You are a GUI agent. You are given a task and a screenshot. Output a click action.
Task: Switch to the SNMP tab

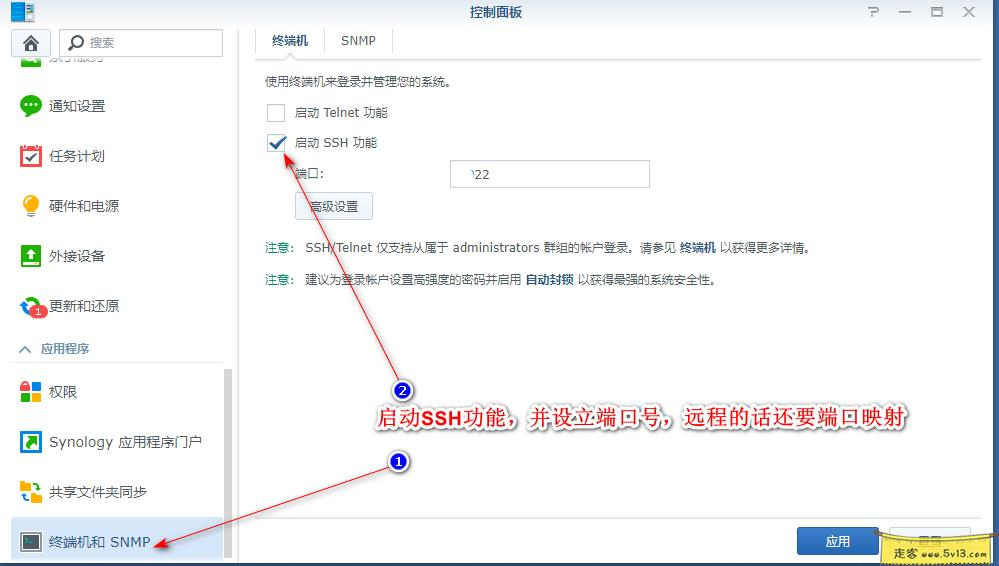pyautogui.click(x=358, y=41)
